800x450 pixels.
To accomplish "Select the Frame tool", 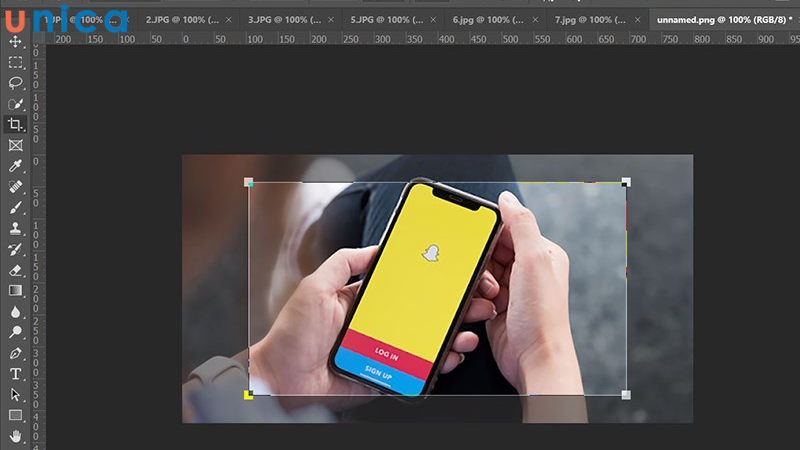I will (x=15, y=145).
